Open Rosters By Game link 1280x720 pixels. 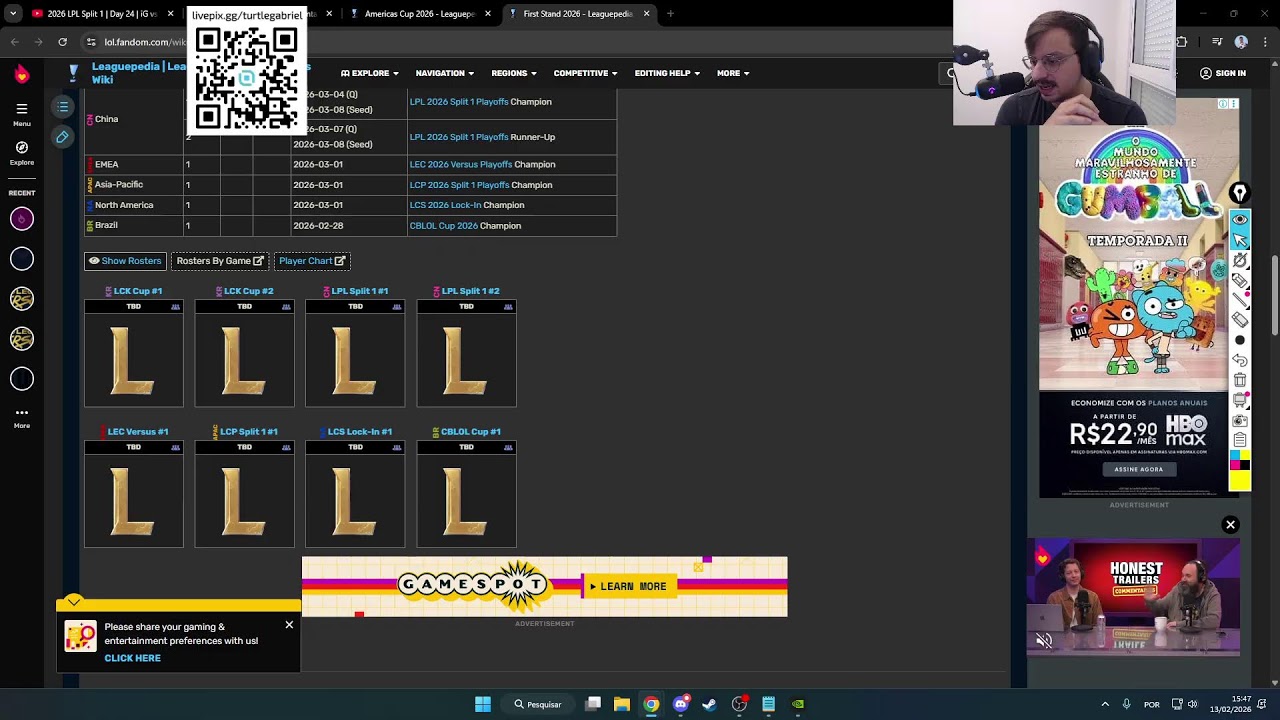pyautogui.click(x=220, y=261)
